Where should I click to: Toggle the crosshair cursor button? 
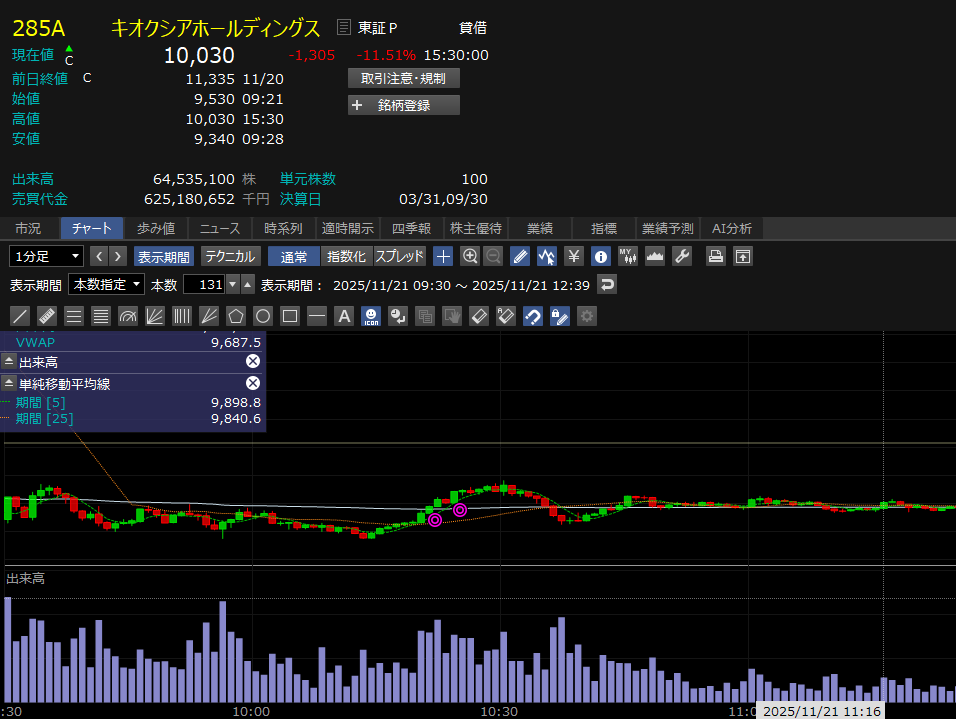pyautogui.click(x=443, y=256)
